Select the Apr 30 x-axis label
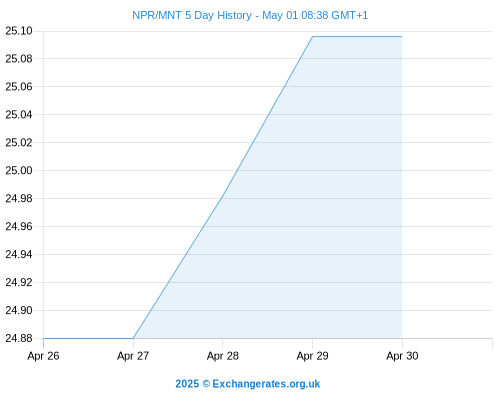The height and width of the screenshot is (400, 495). click(x=402, y=356)
